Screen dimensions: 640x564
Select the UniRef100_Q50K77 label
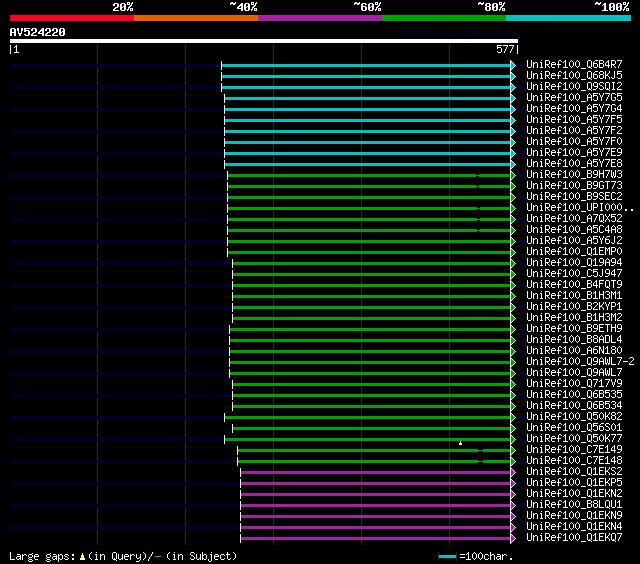(574, 439)
